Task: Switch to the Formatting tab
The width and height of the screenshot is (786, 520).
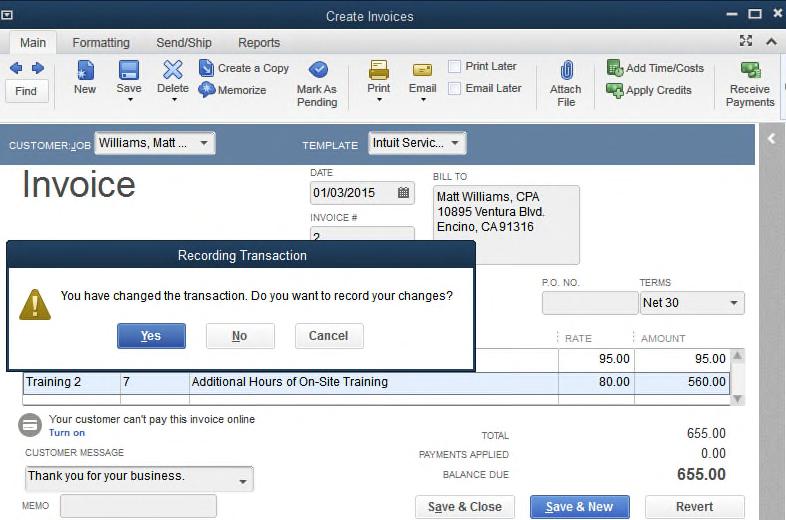Action: (101, 43)
